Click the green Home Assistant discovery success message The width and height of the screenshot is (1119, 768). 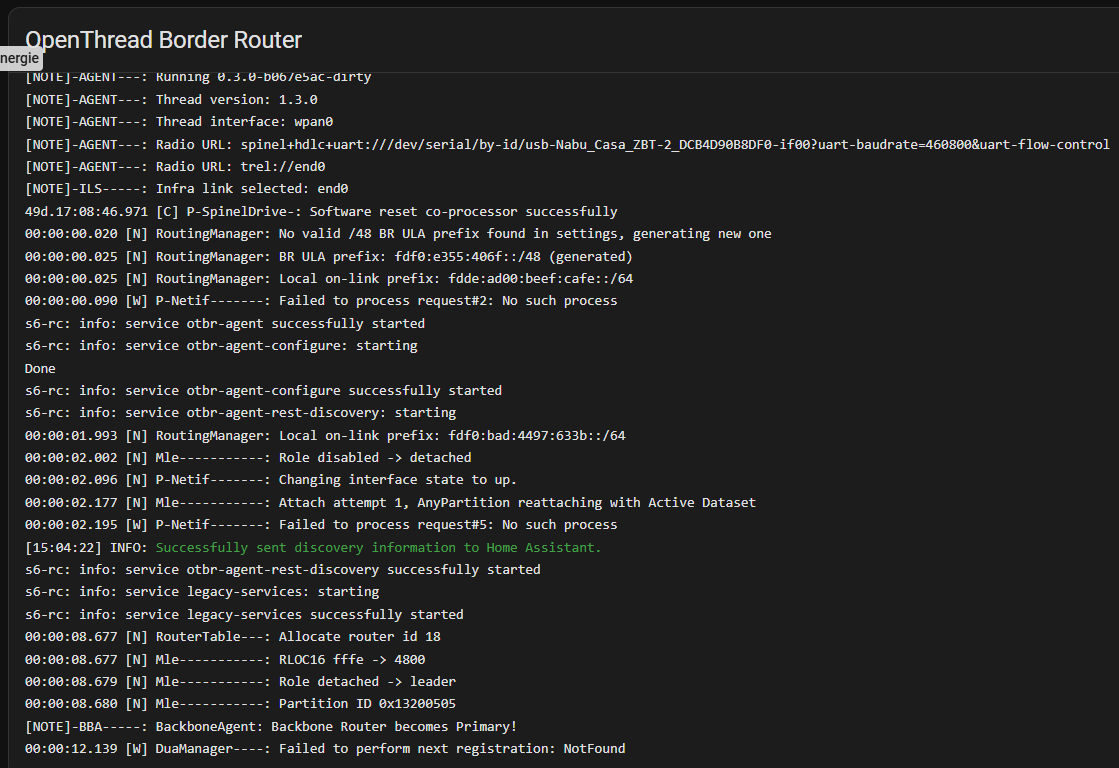(378, 547)
